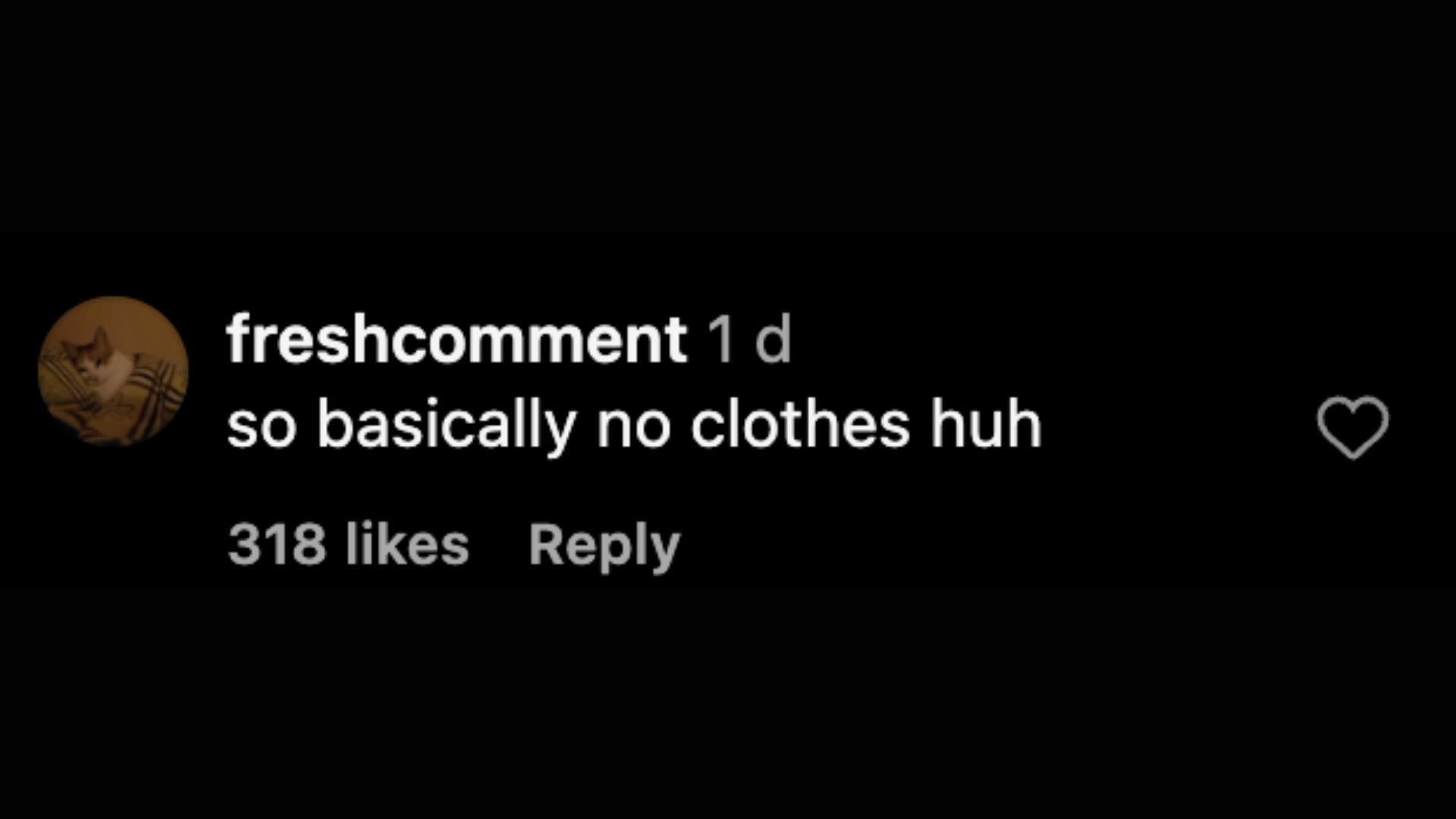This screenshot has width=1456, height=819.
Task: Toggle the like heart on this comment
Action: (1353, 428)
